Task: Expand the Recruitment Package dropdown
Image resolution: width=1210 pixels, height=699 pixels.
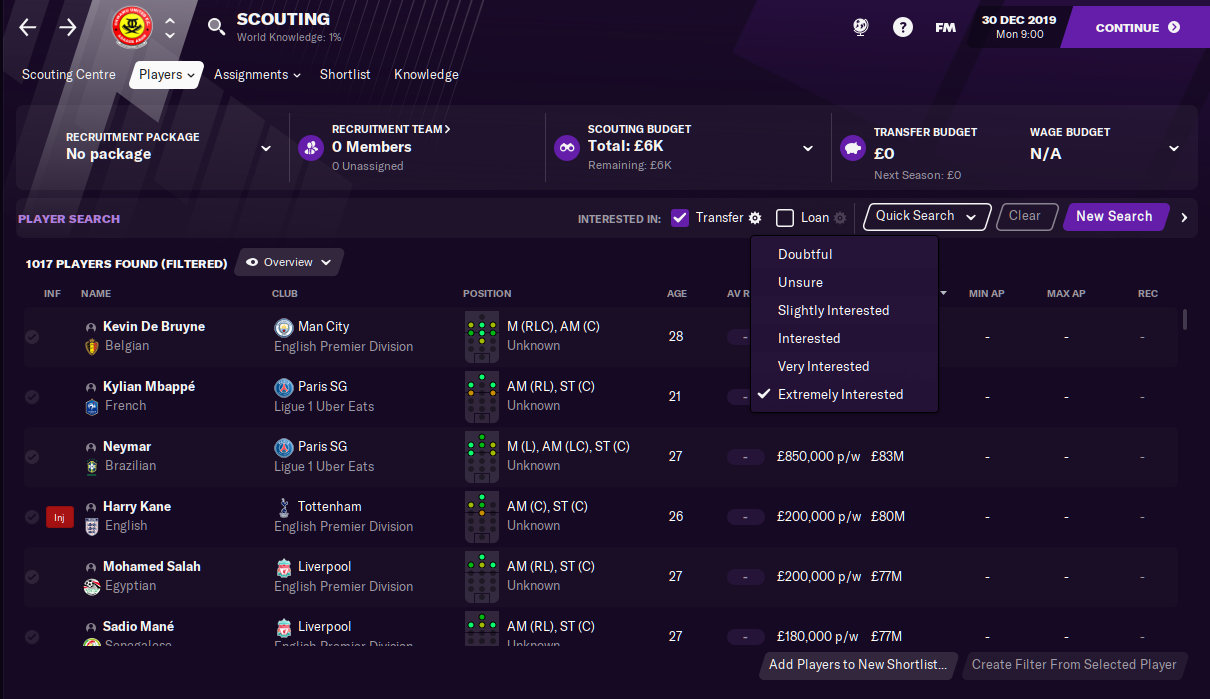Action: click(266, 148)
